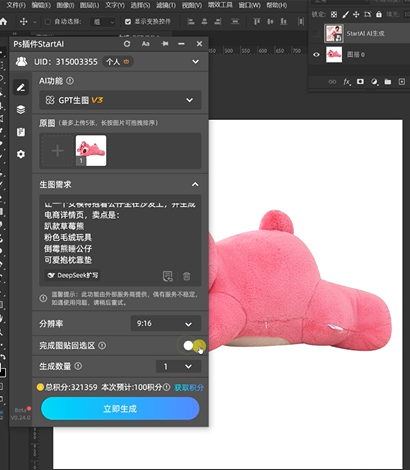
Task: Click 个人 membership badge
Action: click(117, 62)
